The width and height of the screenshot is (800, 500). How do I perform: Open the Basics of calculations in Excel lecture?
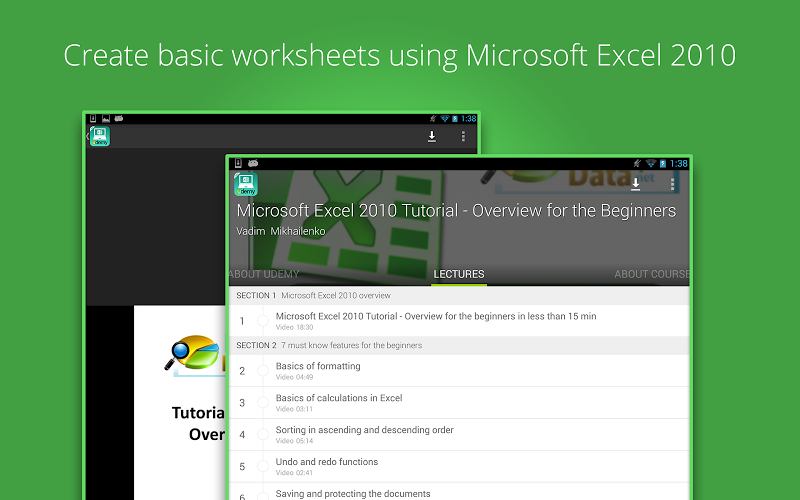(x=459, y=403)
